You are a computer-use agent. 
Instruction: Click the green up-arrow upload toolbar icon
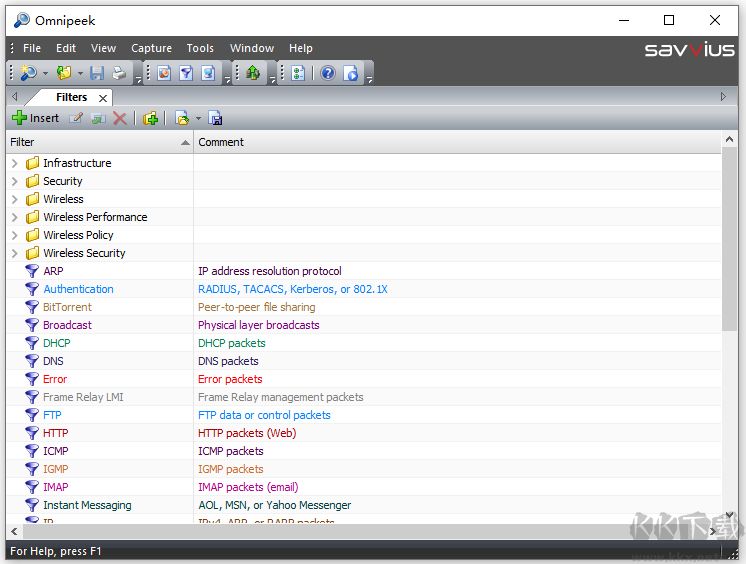253,73
